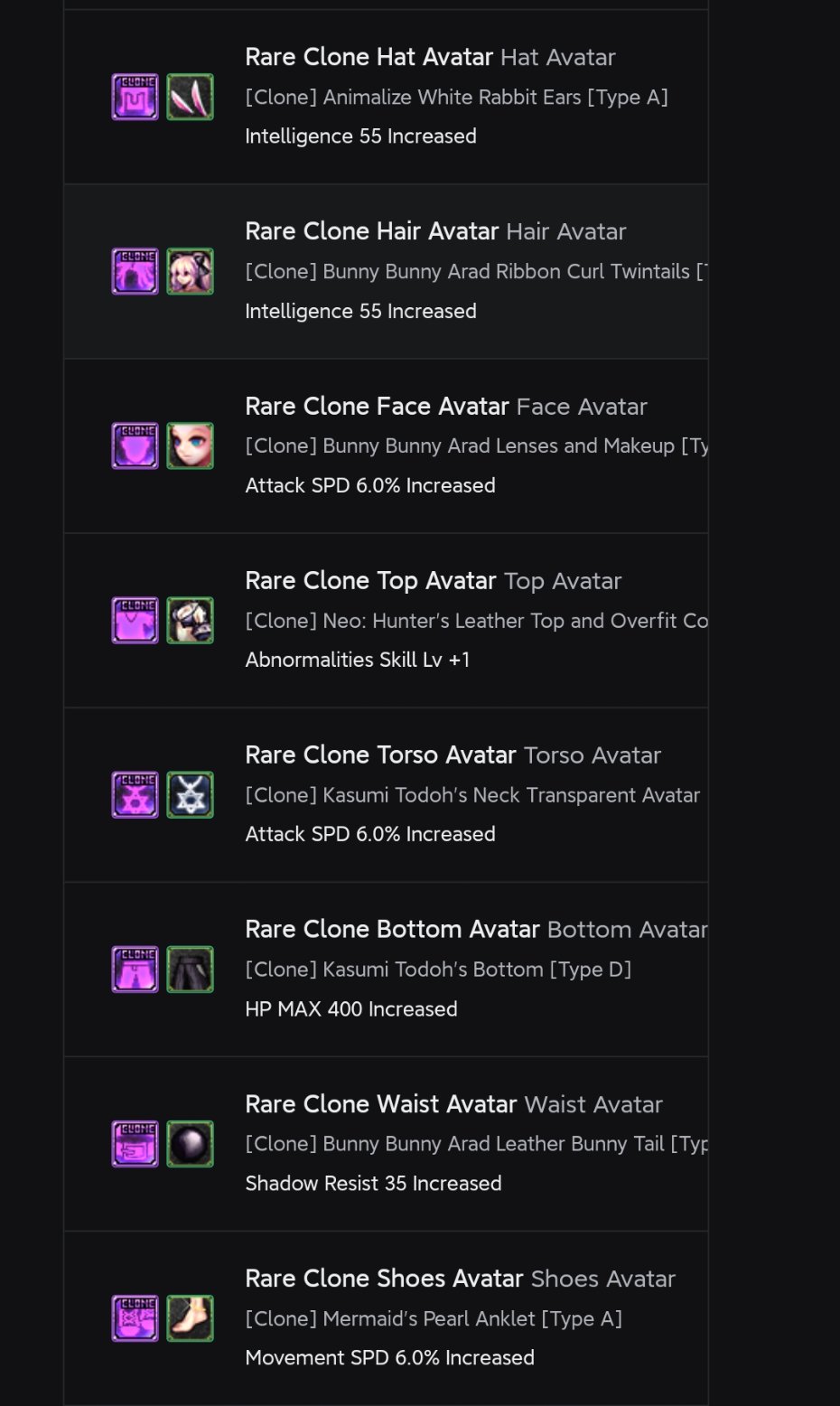Open the Rare Clone Hair Avatar title
This screenshot has height=1406, width=840.
pos(371,231)
